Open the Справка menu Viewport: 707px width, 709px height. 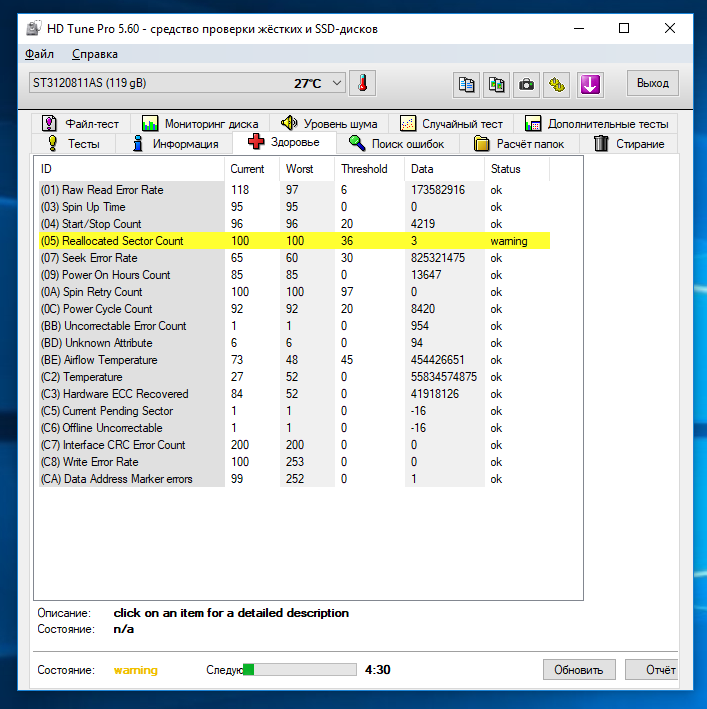click(x=95, y=54)
